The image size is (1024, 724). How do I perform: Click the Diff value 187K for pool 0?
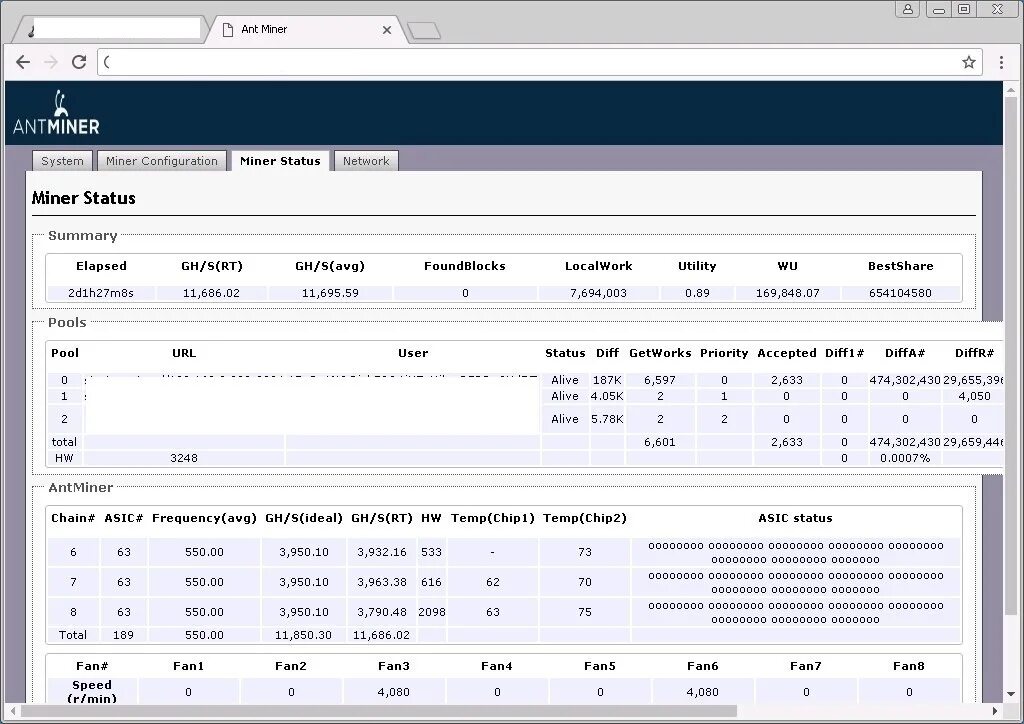607,380
